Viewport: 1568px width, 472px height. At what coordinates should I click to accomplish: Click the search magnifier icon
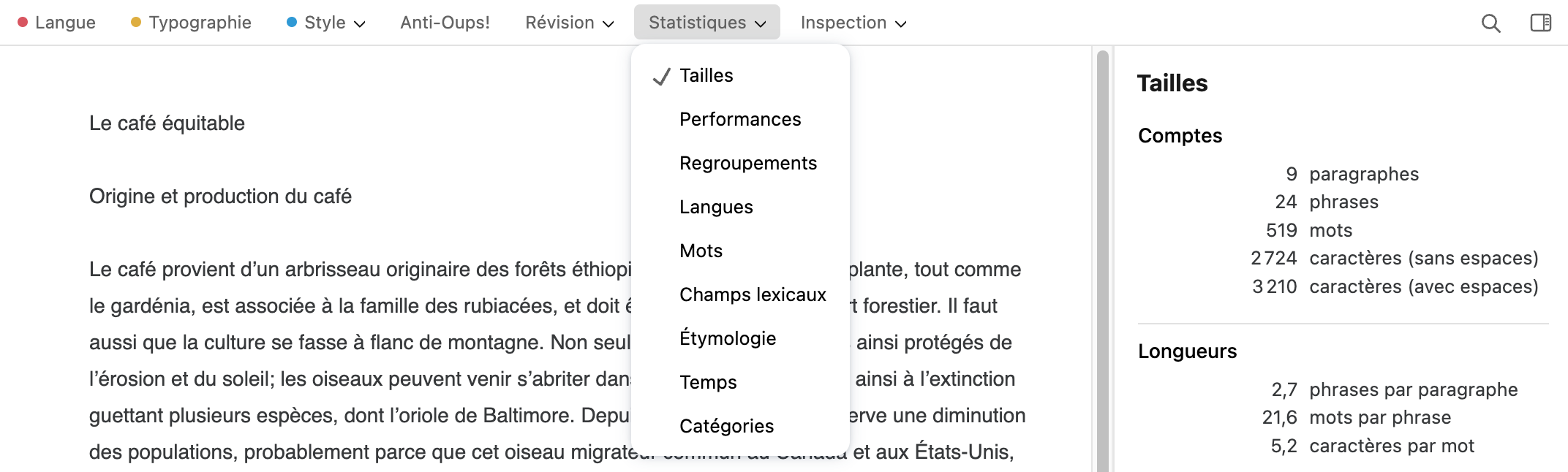[x=1490, y=23]
